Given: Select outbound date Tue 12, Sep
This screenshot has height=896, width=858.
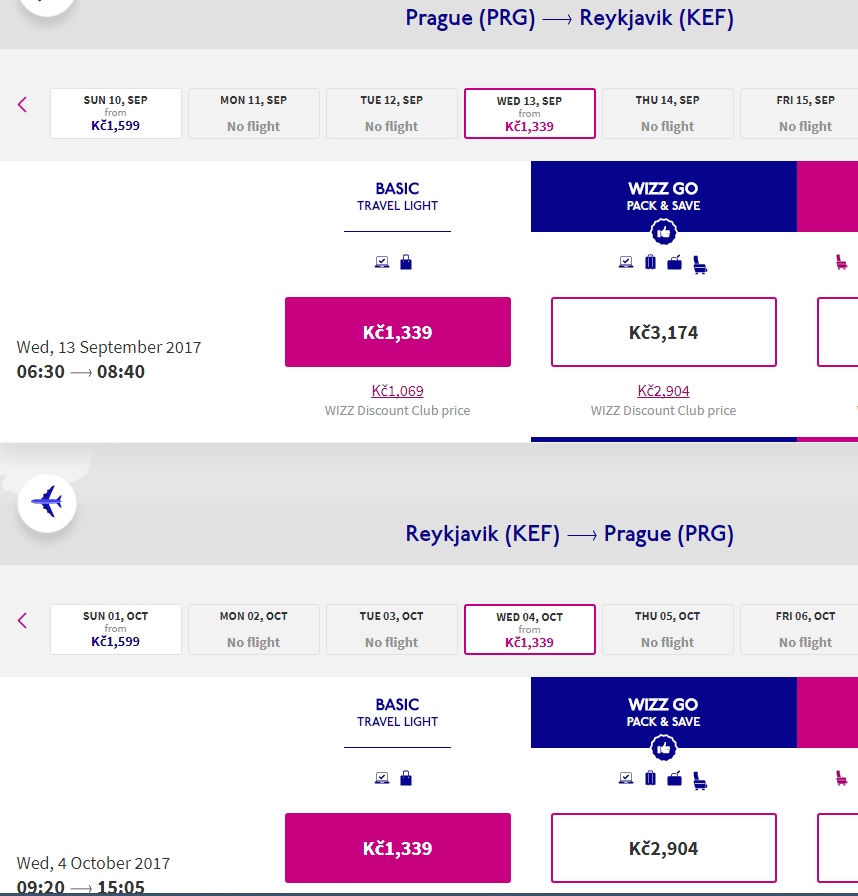Looking at the screenshot, I should (392, 113).
